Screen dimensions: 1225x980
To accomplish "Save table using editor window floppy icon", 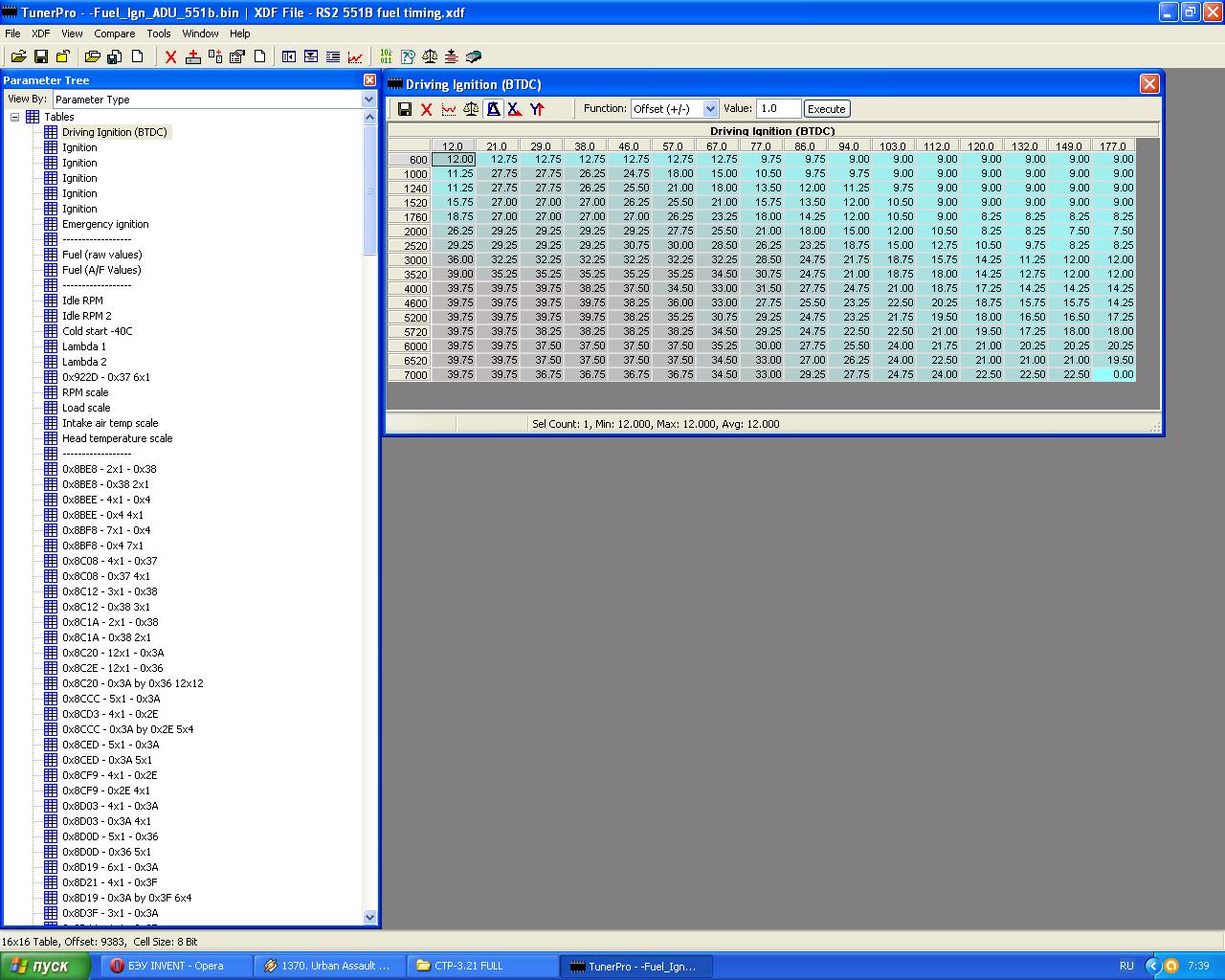I will (x=404, y=109).
